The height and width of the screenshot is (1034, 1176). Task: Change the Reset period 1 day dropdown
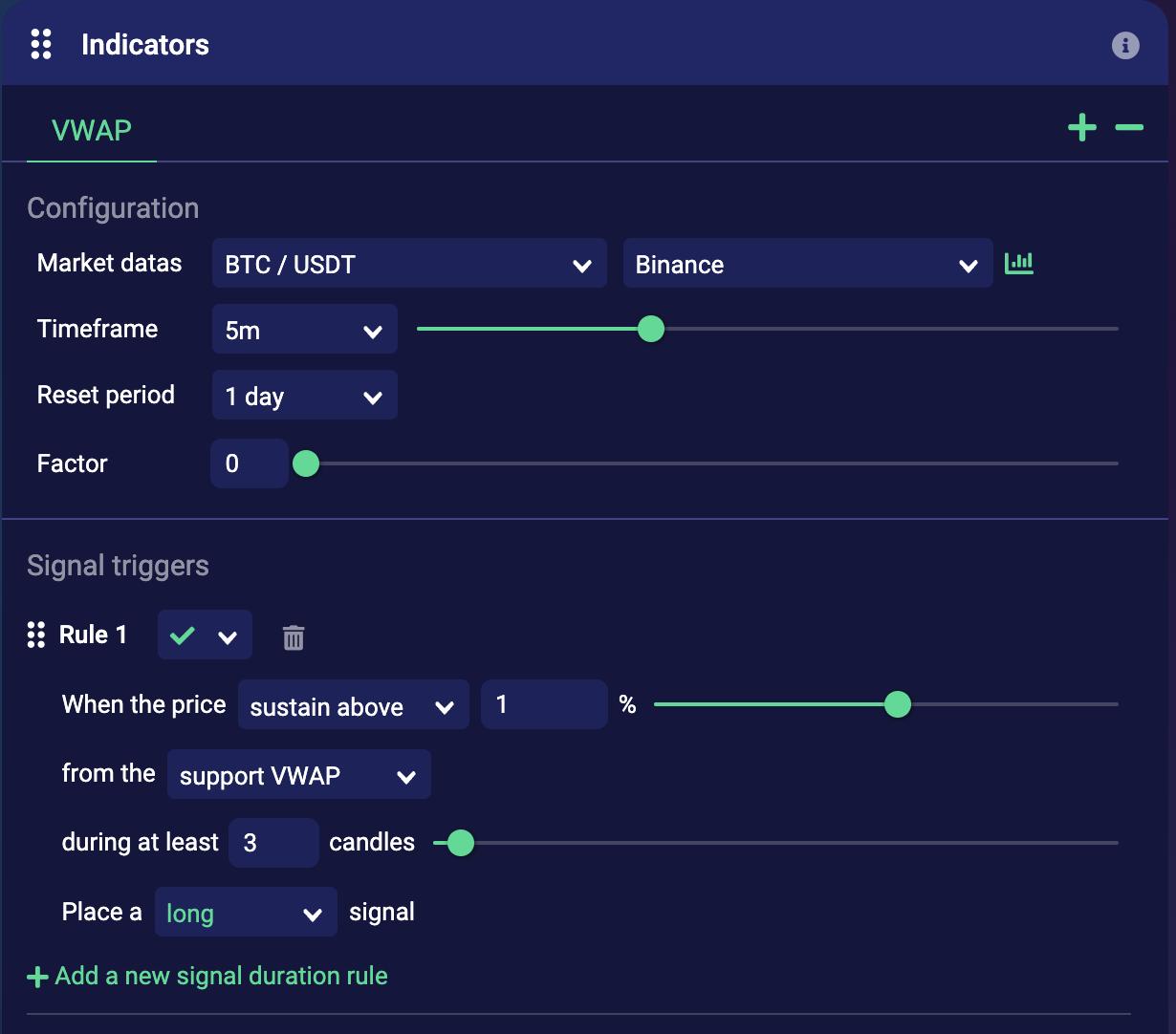304,396
